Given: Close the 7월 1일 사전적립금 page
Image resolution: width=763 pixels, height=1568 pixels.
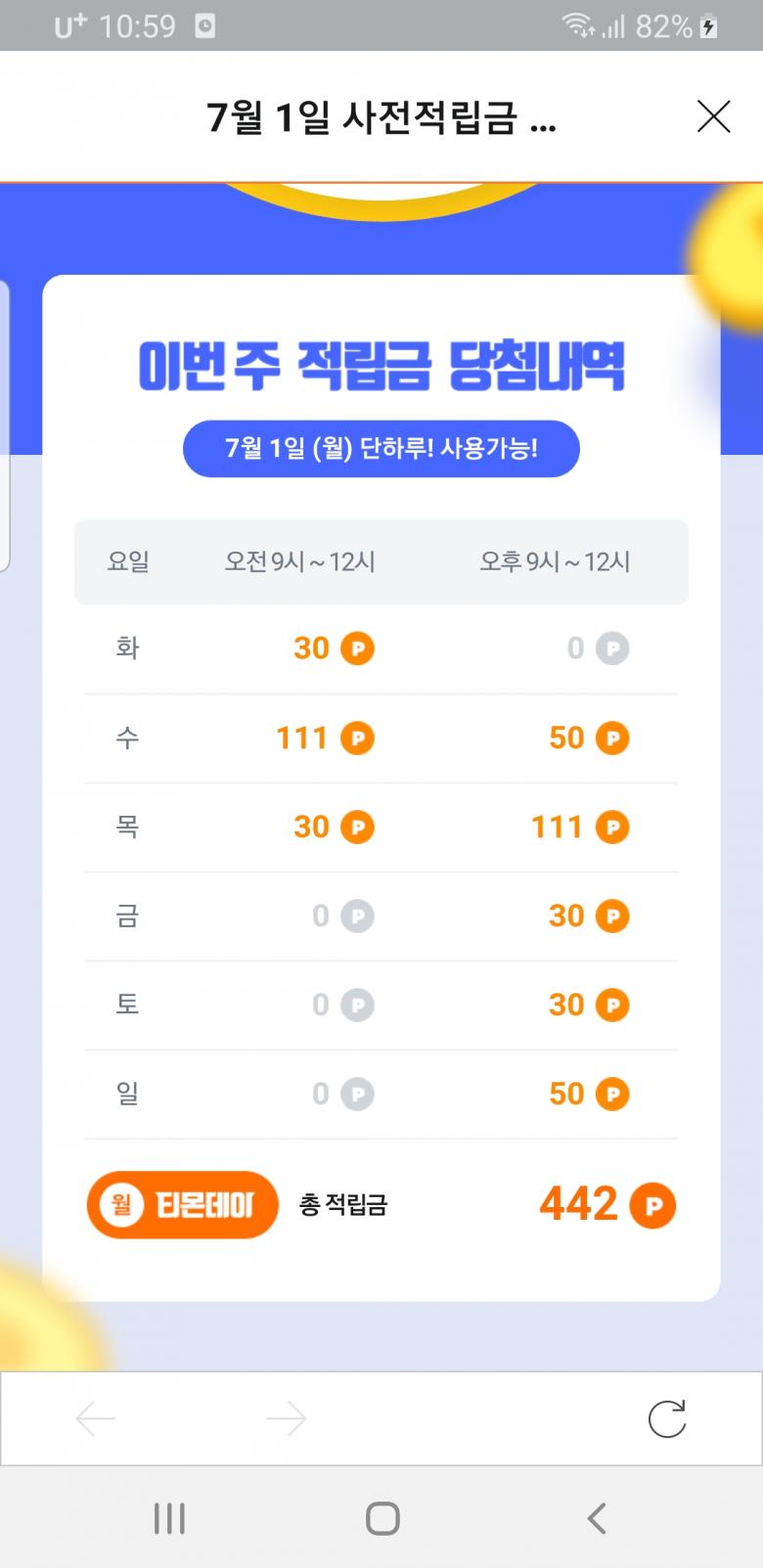Looking at the screenshot, I should tap(713, 116).
